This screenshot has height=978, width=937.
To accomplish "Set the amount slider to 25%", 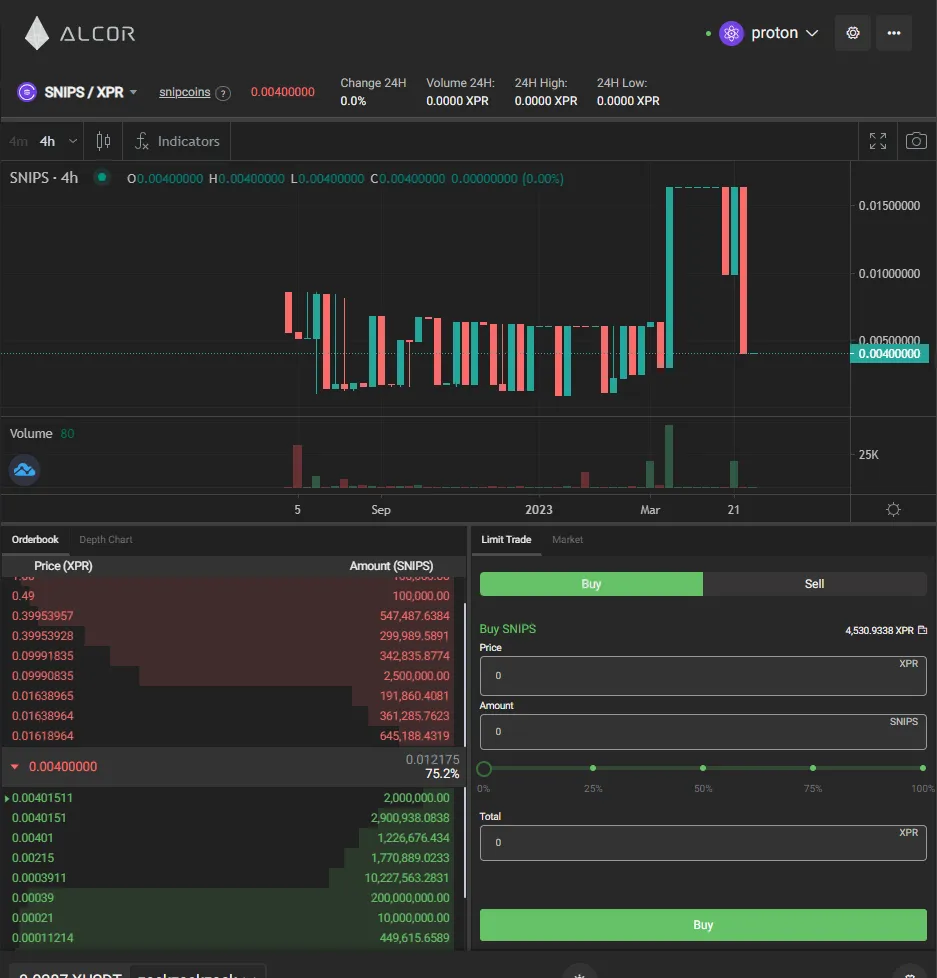I will pyautogui.click(x=593, y=768).
